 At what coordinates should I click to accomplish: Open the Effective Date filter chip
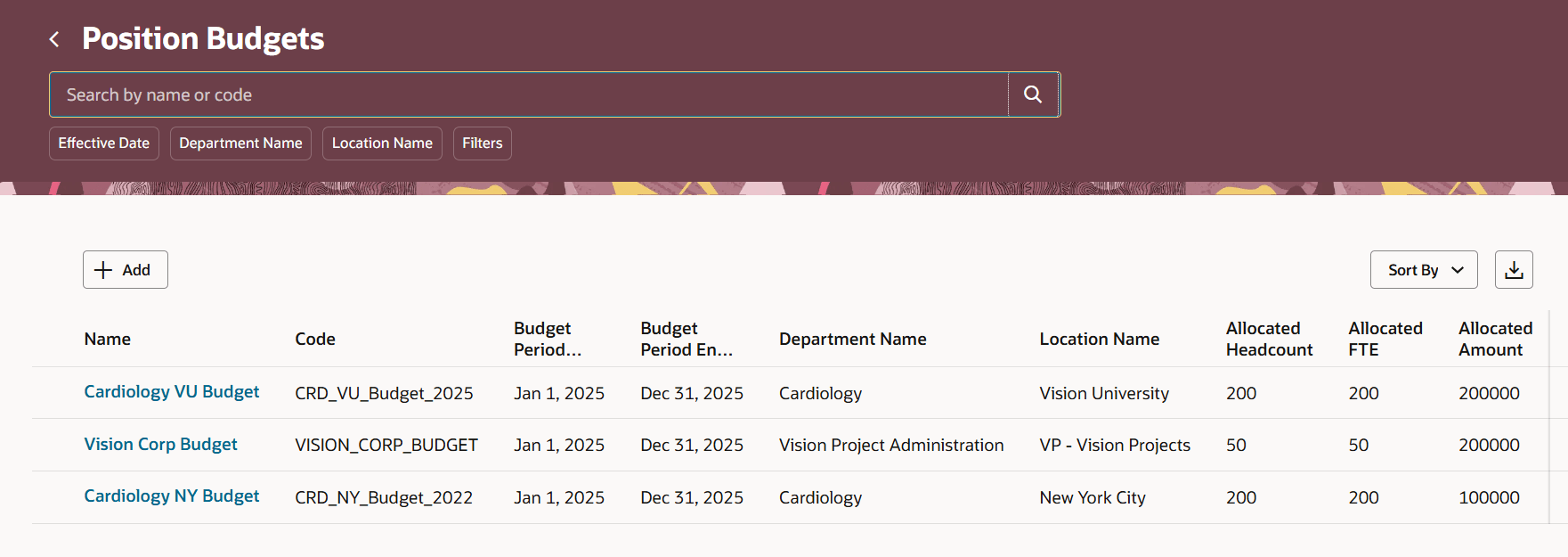pos(104,143)
